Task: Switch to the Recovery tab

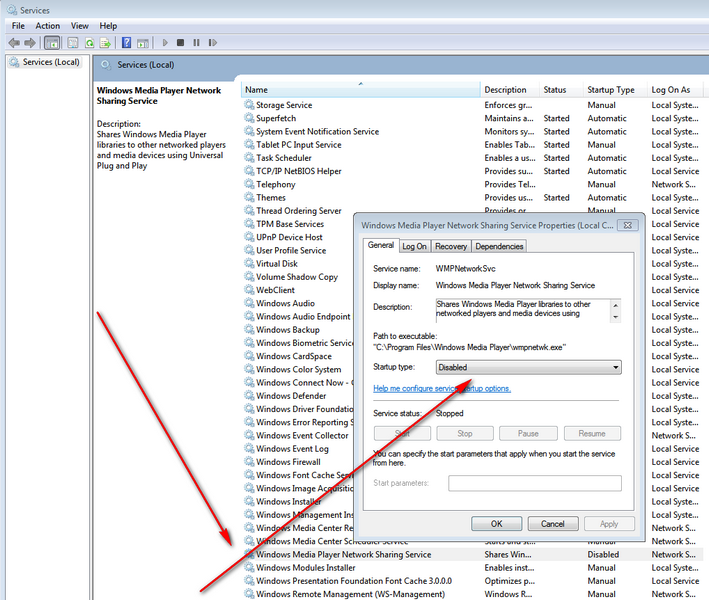Action: tap(451, 246)
